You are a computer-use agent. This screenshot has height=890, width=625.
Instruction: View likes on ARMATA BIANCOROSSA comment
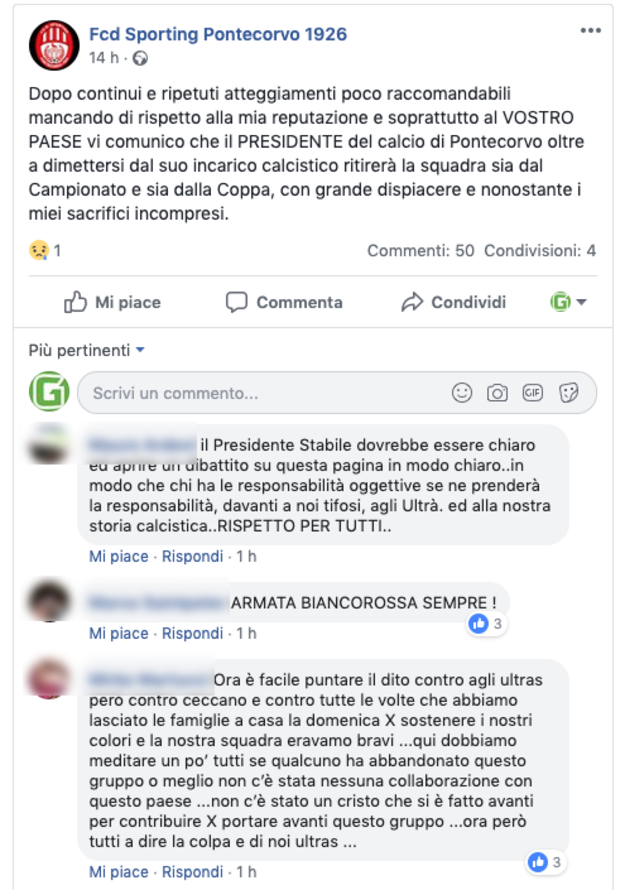pyautogui.click(x=486, y=624)
